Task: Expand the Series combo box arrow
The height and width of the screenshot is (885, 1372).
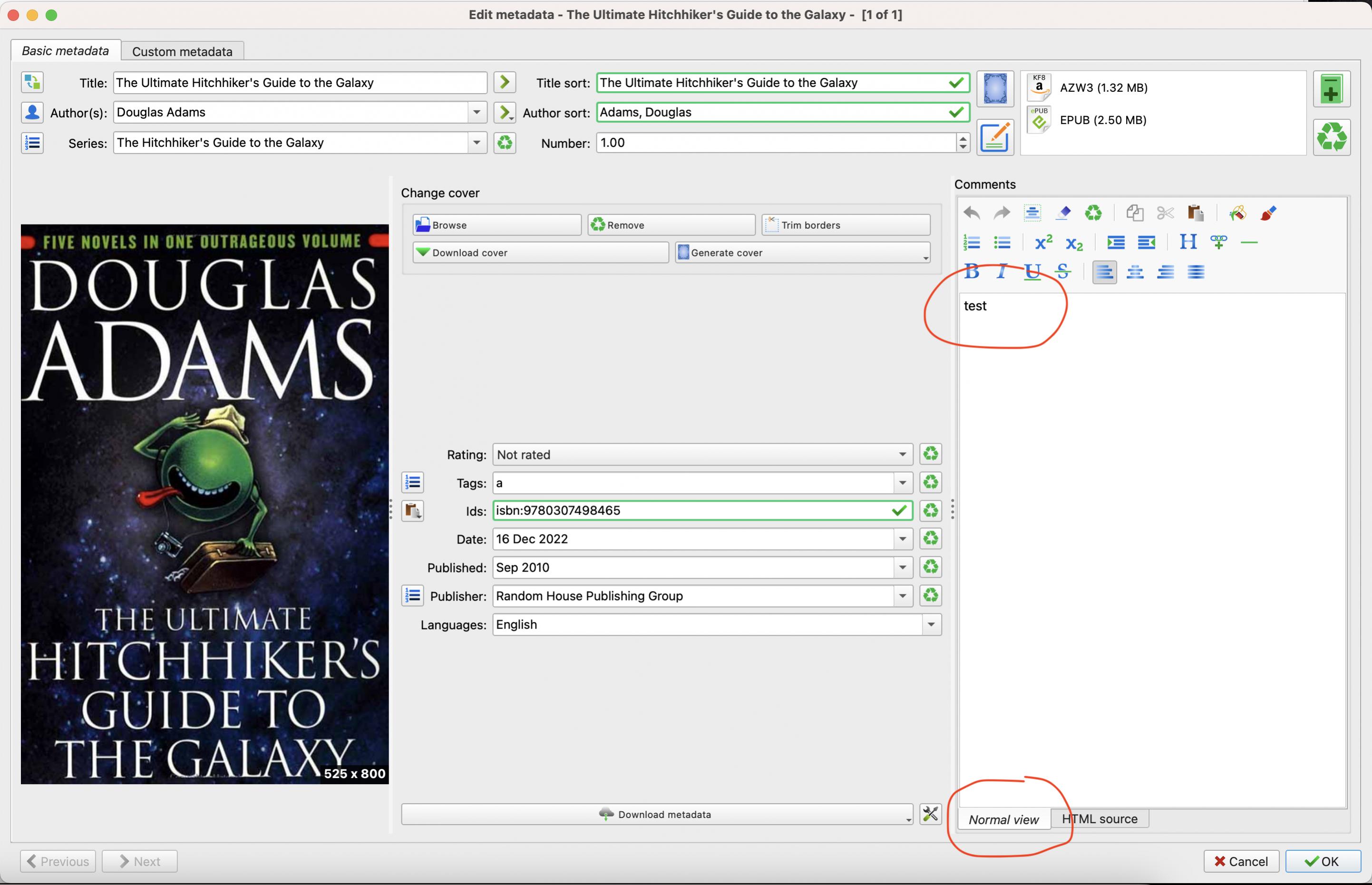Action: (477, 143)
